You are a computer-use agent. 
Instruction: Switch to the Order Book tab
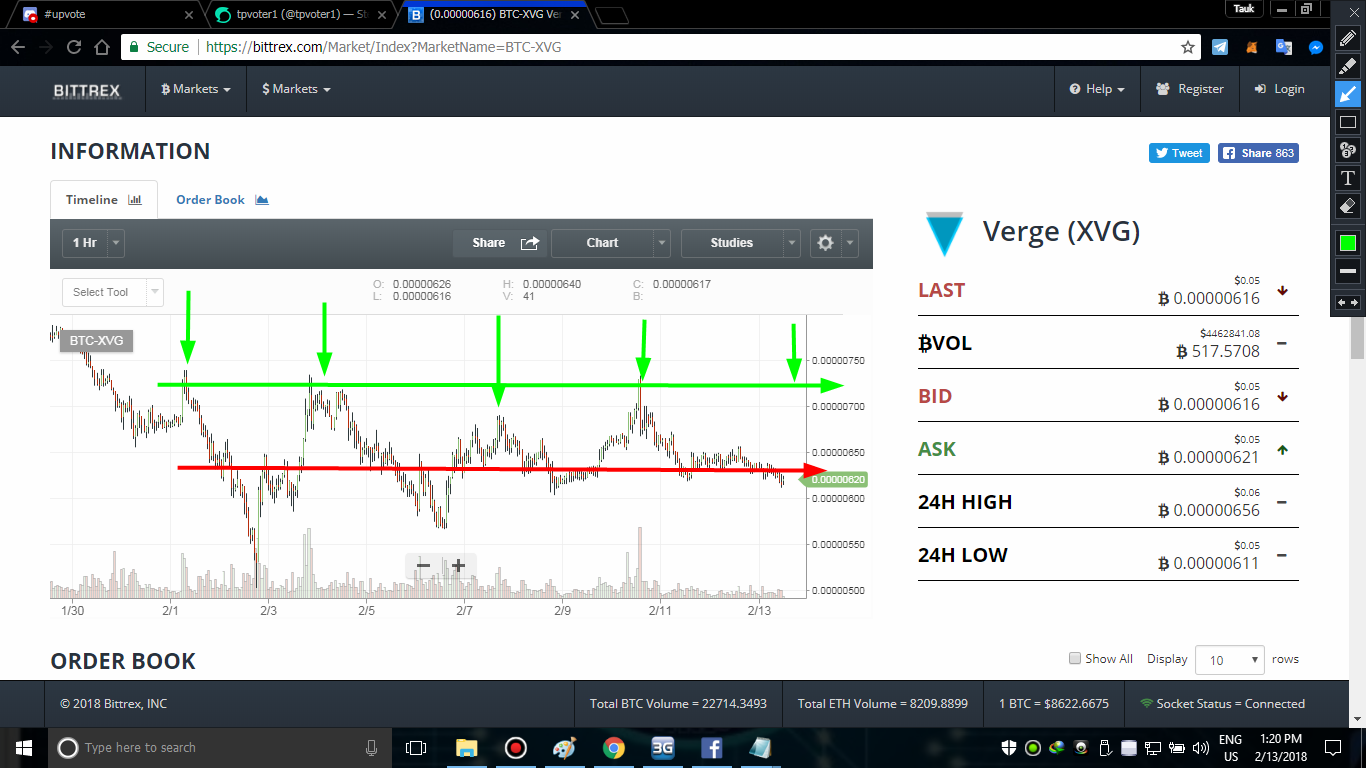222,200
